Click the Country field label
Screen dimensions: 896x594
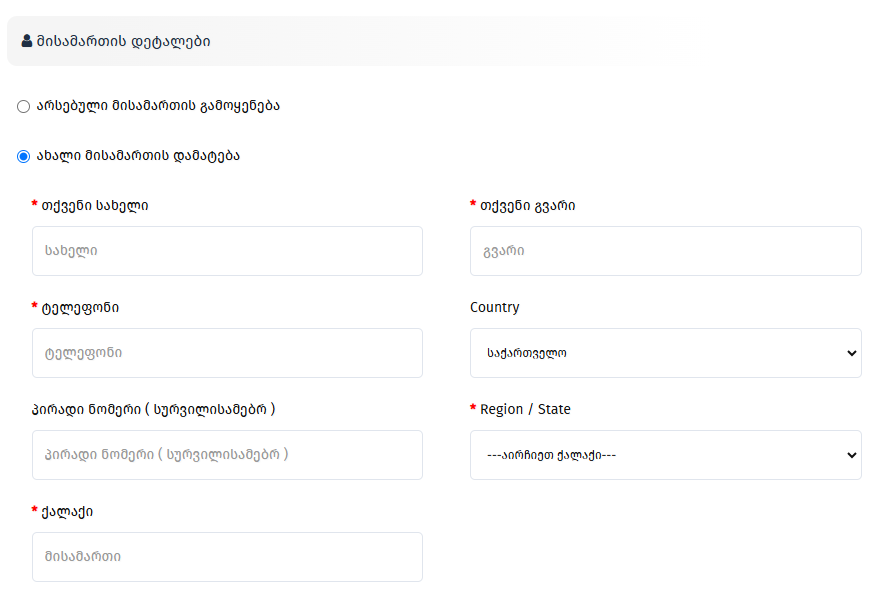click(x=495, y=308)
